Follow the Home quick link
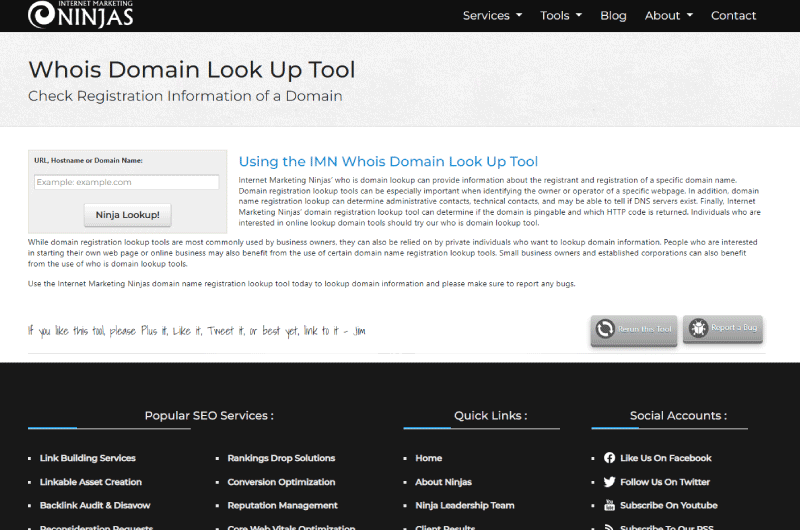Screen dimensions: 800x530 pyautogui.click(x=429, y=458)
